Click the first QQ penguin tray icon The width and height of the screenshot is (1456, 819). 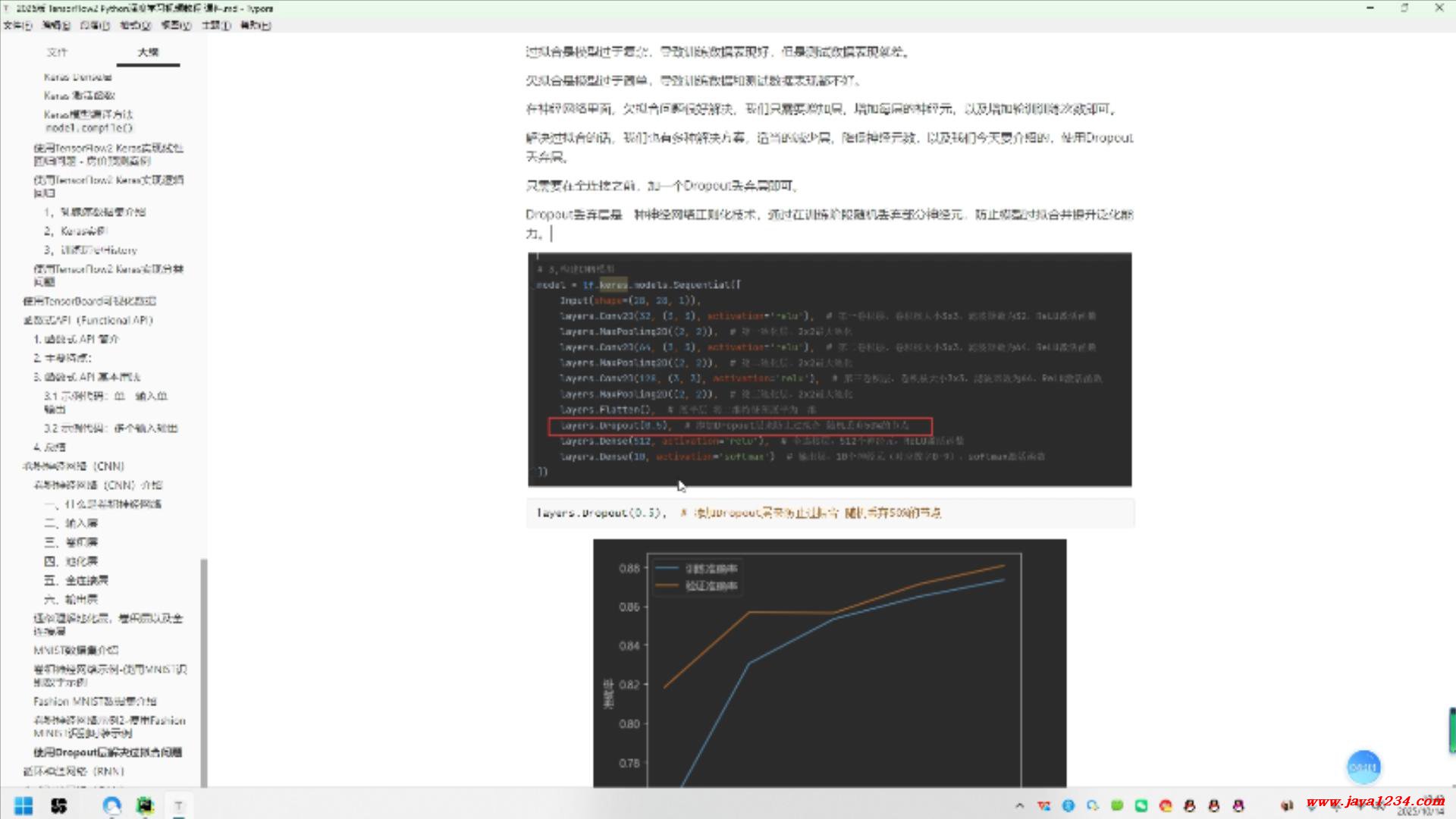pyautogui.click(x=1189, y=805)
